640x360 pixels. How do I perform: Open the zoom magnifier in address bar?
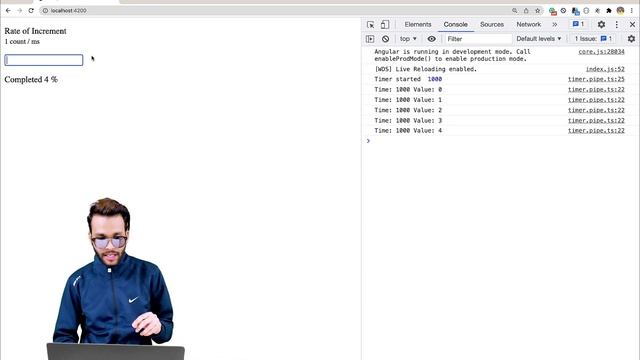[515, 11]
